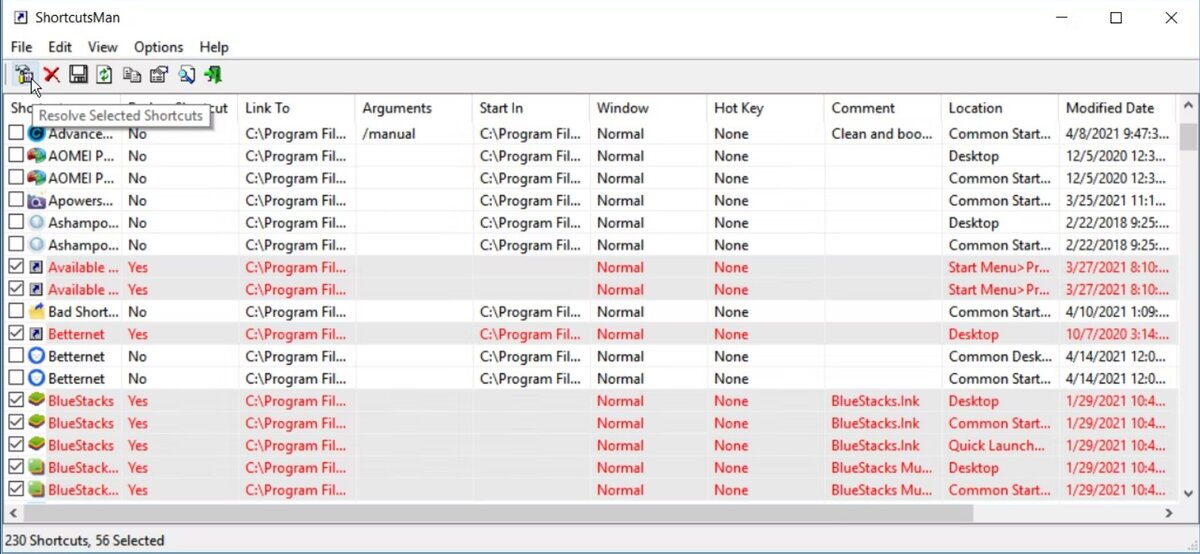Sort by the Comment column header
The height and width of the screenshot is (554, 1200).
882,108
